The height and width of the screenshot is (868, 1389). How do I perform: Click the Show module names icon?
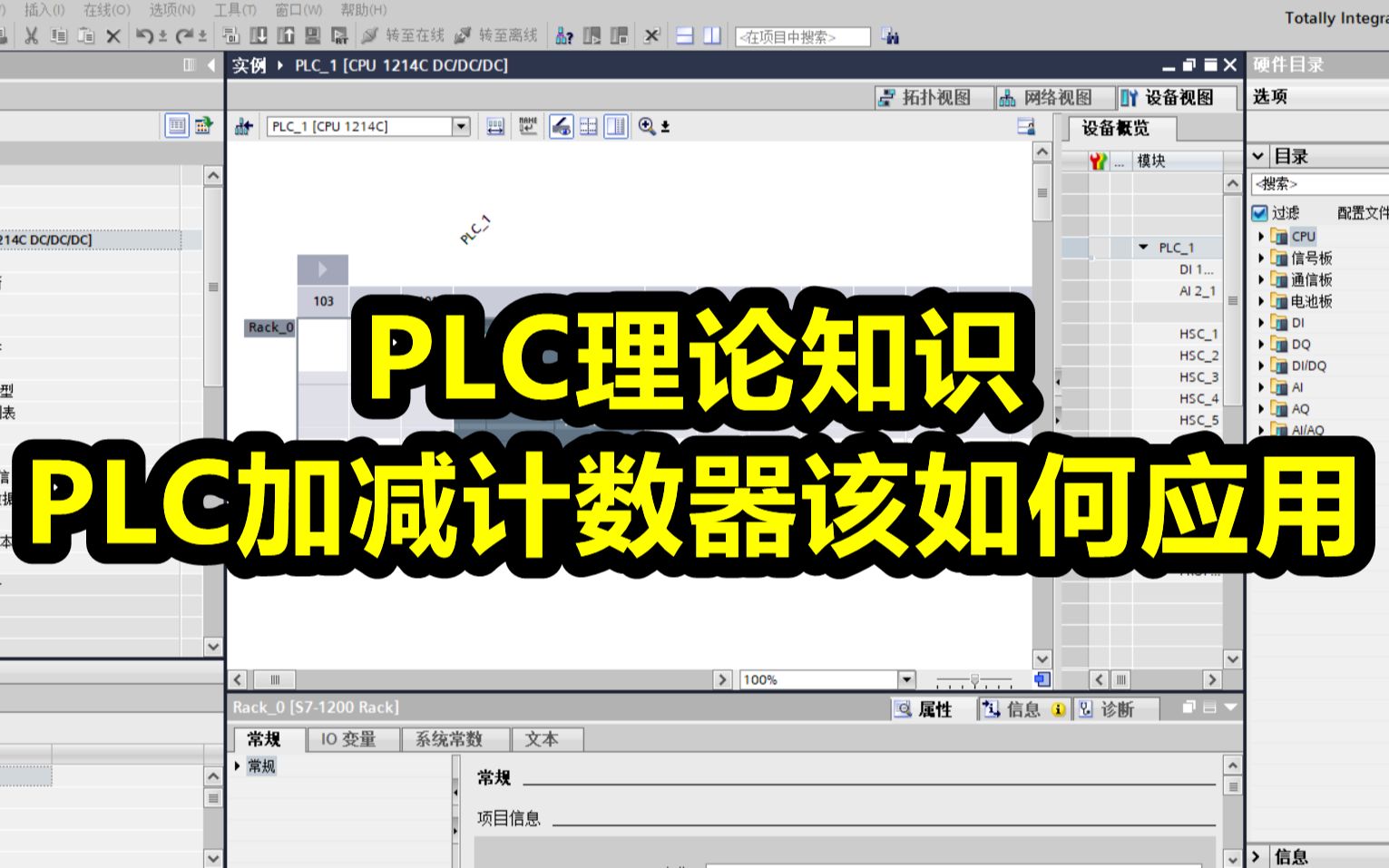click(x=528, y=126)
